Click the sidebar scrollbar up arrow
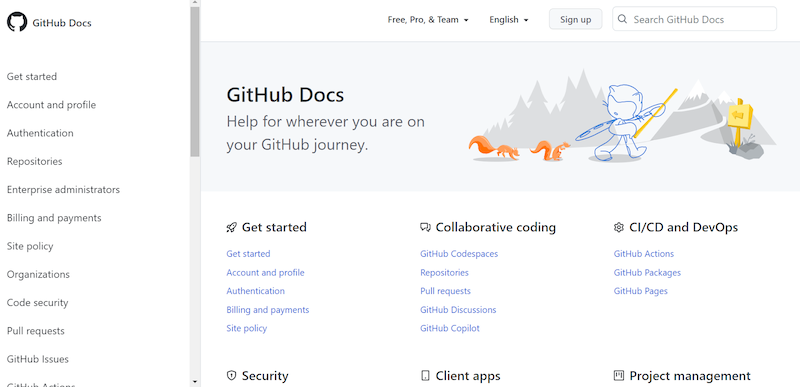800x387 pixels. coord(195,3)
